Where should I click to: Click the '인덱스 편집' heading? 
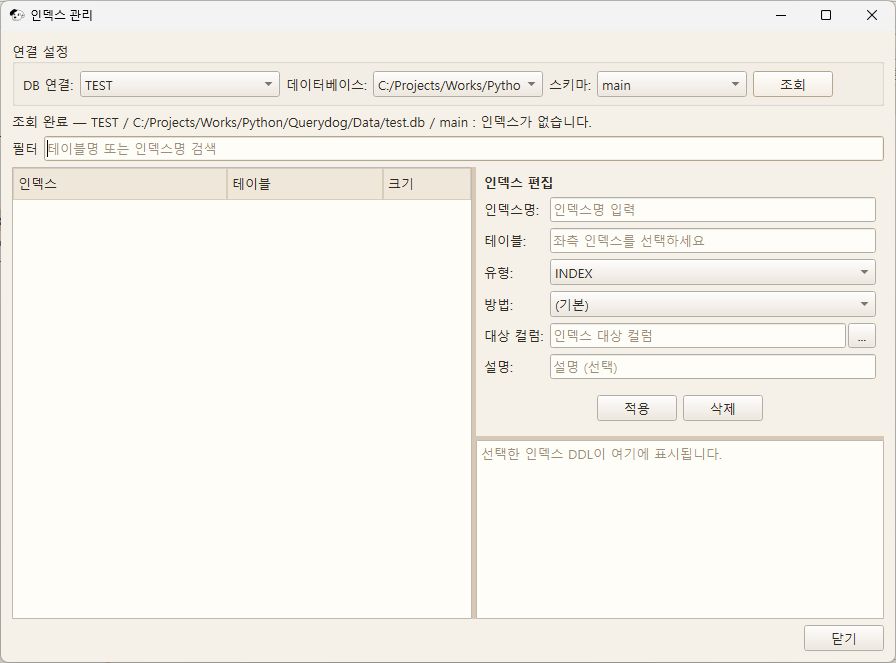[518, 183]
